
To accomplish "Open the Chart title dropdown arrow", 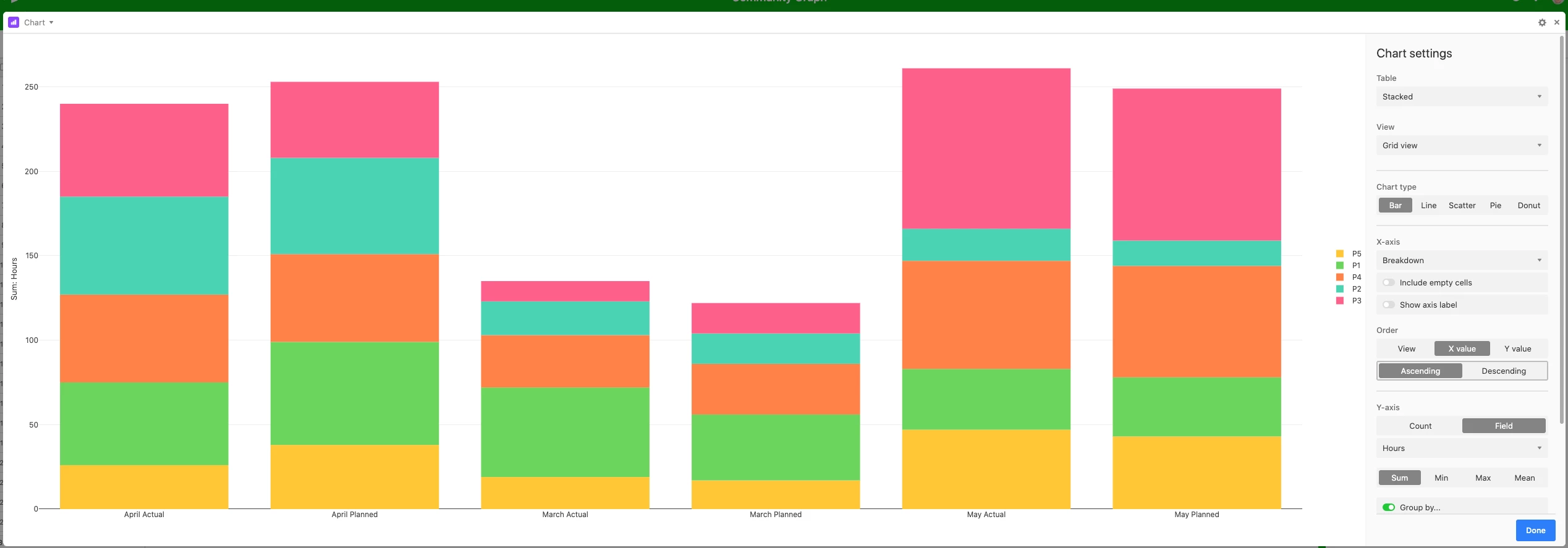I will click(x=51, y=23).
